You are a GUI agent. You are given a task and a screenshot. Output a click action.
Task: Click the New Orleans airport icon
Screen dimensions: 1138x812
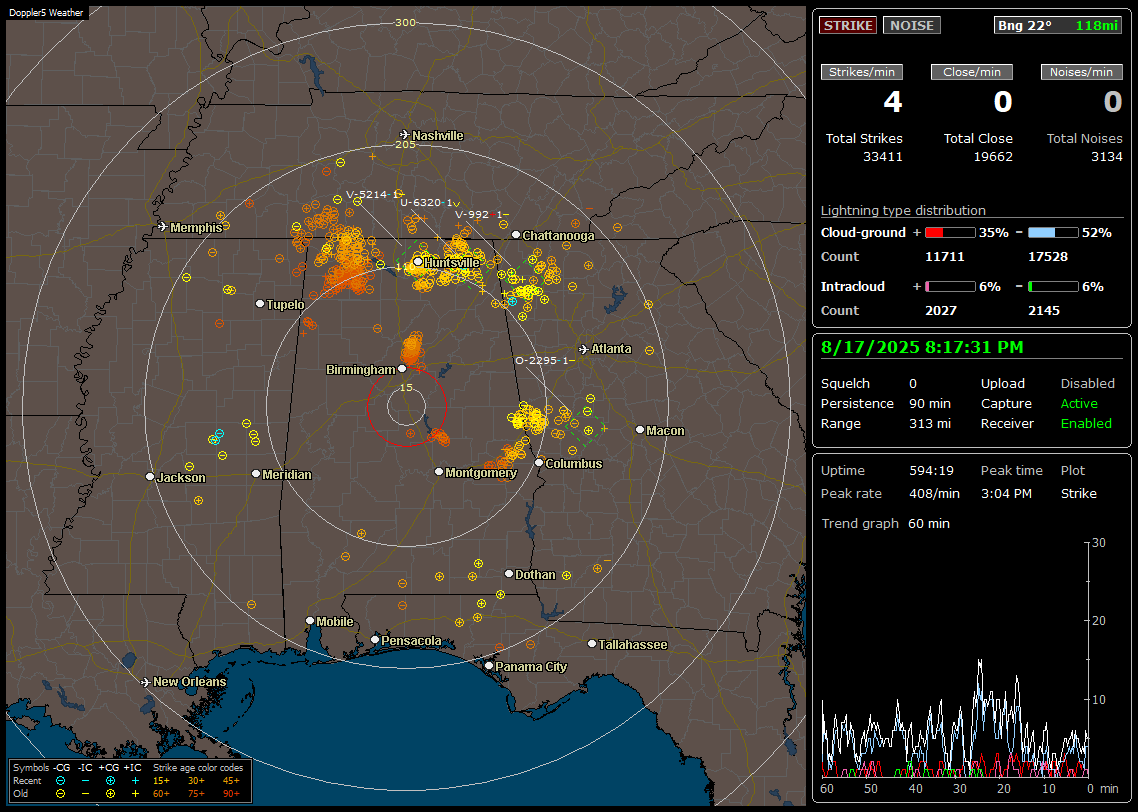point(146,682)
